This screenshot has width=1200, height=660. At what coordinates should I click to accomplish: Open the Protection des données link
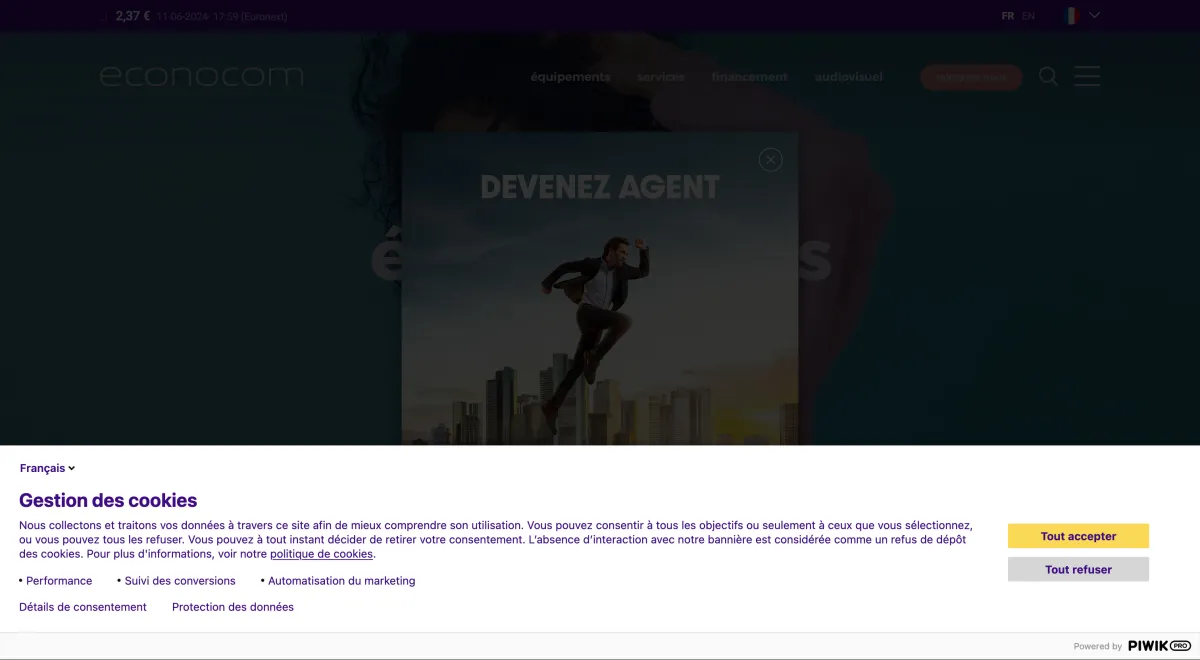click(x=233, y=607)
